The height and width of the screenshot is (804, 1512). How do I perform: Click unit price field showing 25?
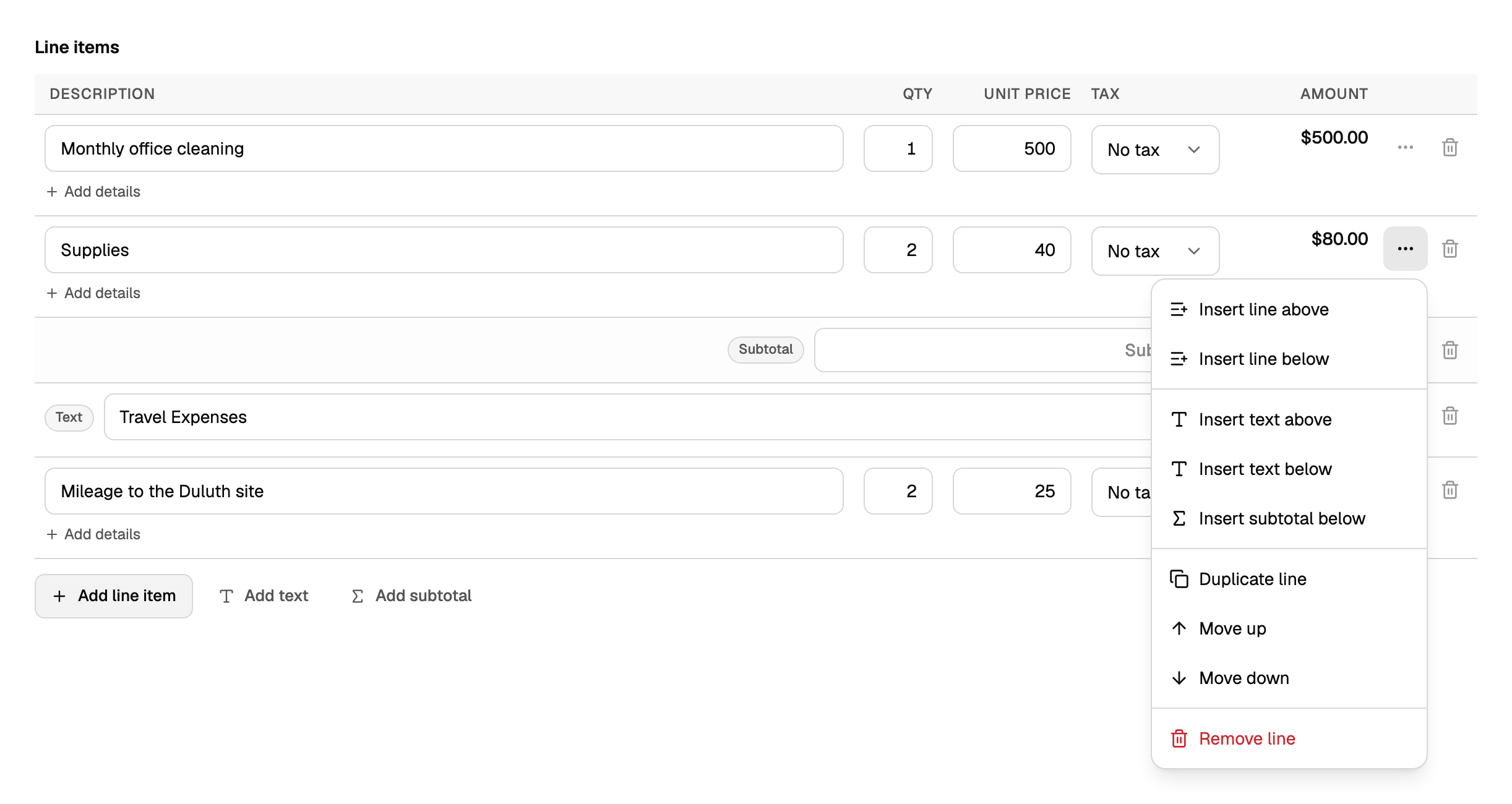[x=1012, y=491]
